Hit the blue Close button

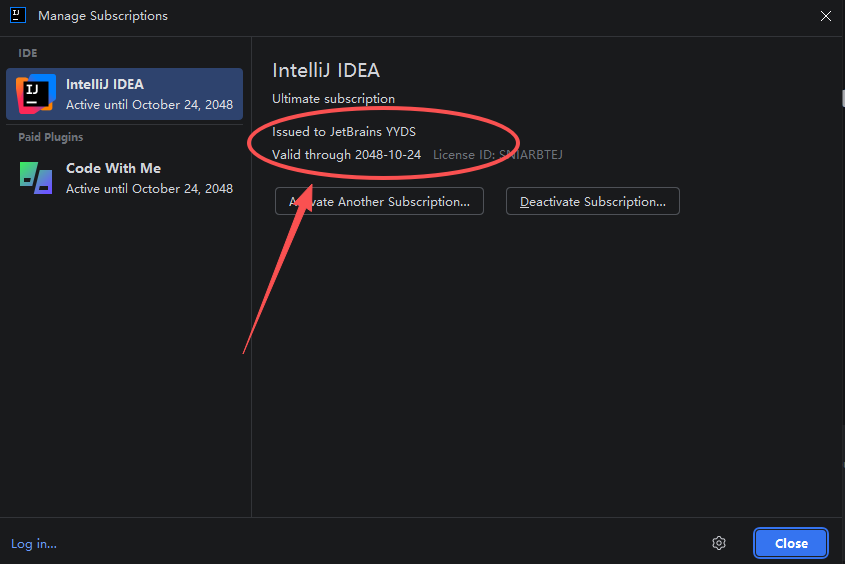[x=790, y=543]
